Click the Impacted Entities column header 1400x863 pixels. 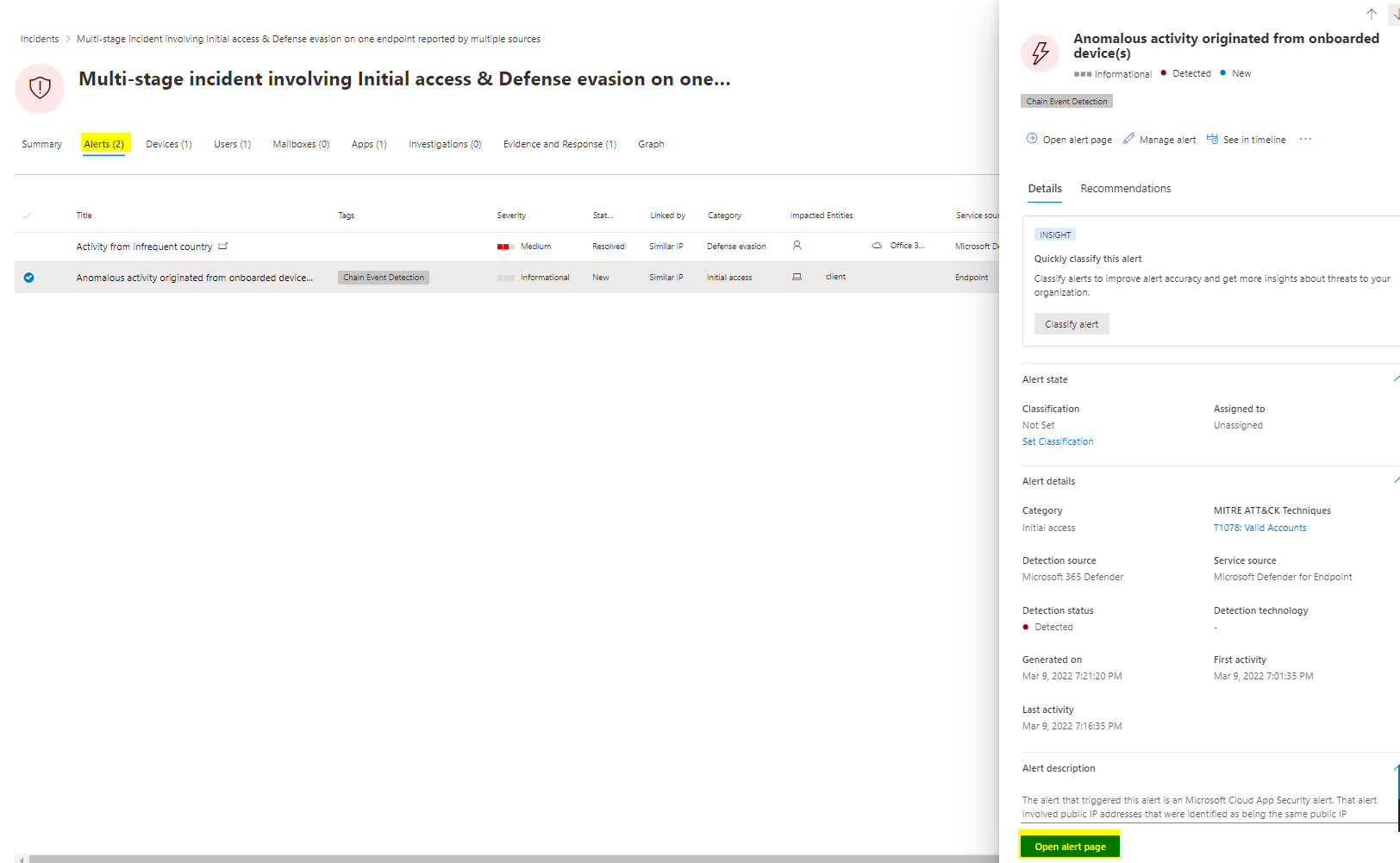(x=822, y=216)
